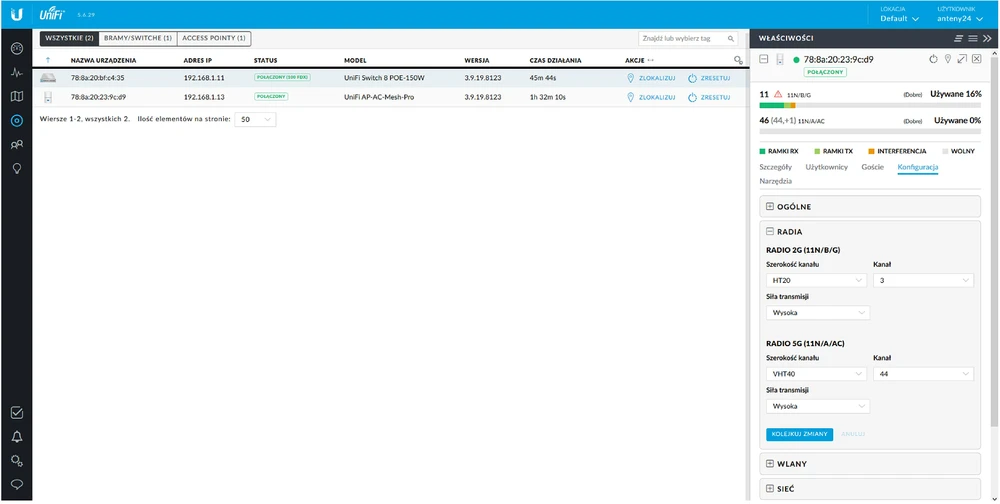
Task: Open the rows-per-page dropdown showing 50
Action: 256,119
